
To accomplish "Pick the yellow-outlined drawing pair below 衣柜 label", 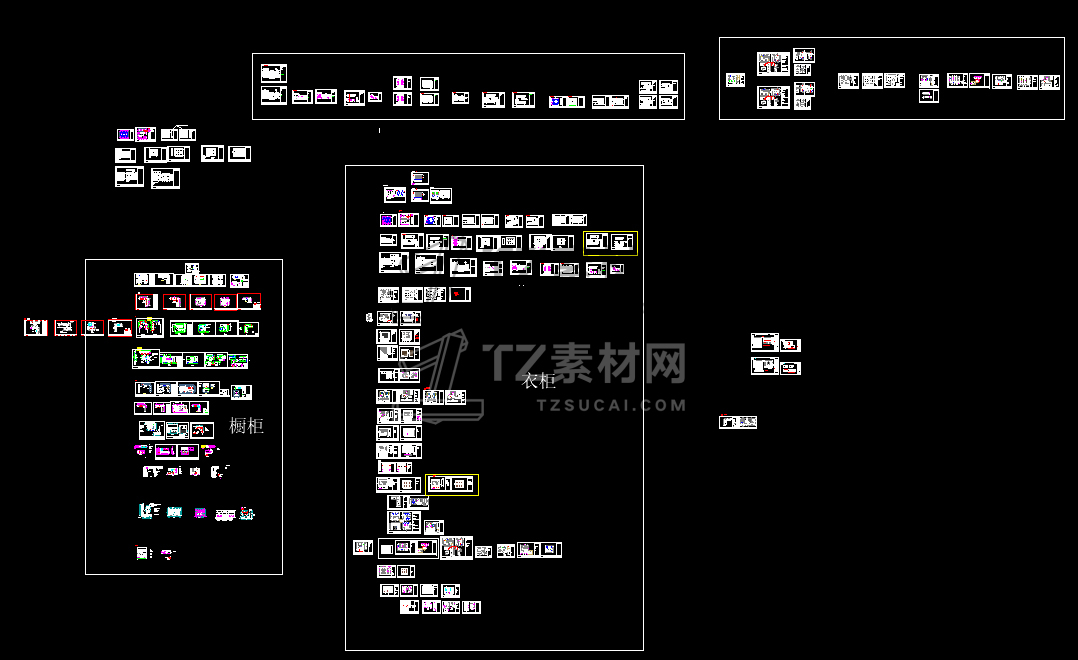I will [x=452, y=485].
